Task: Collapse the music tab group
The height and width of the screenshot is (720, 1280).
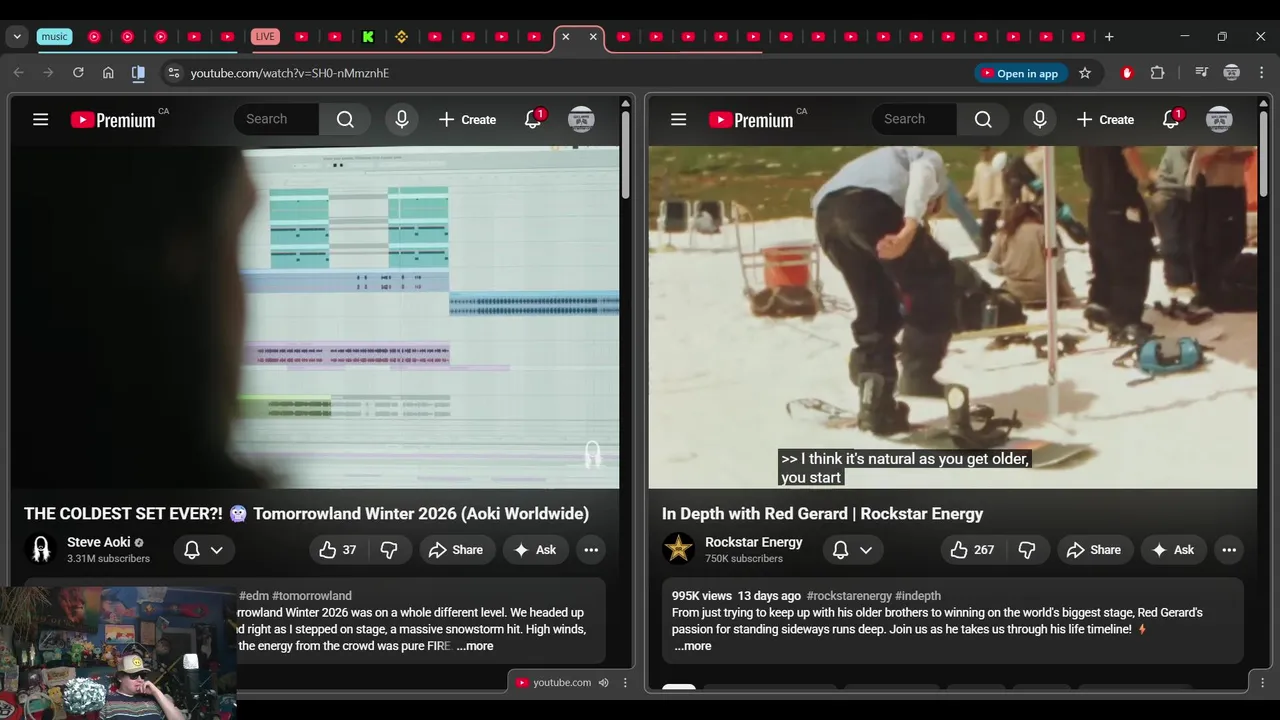Action: pyautogui.click(x=54, y=37)
